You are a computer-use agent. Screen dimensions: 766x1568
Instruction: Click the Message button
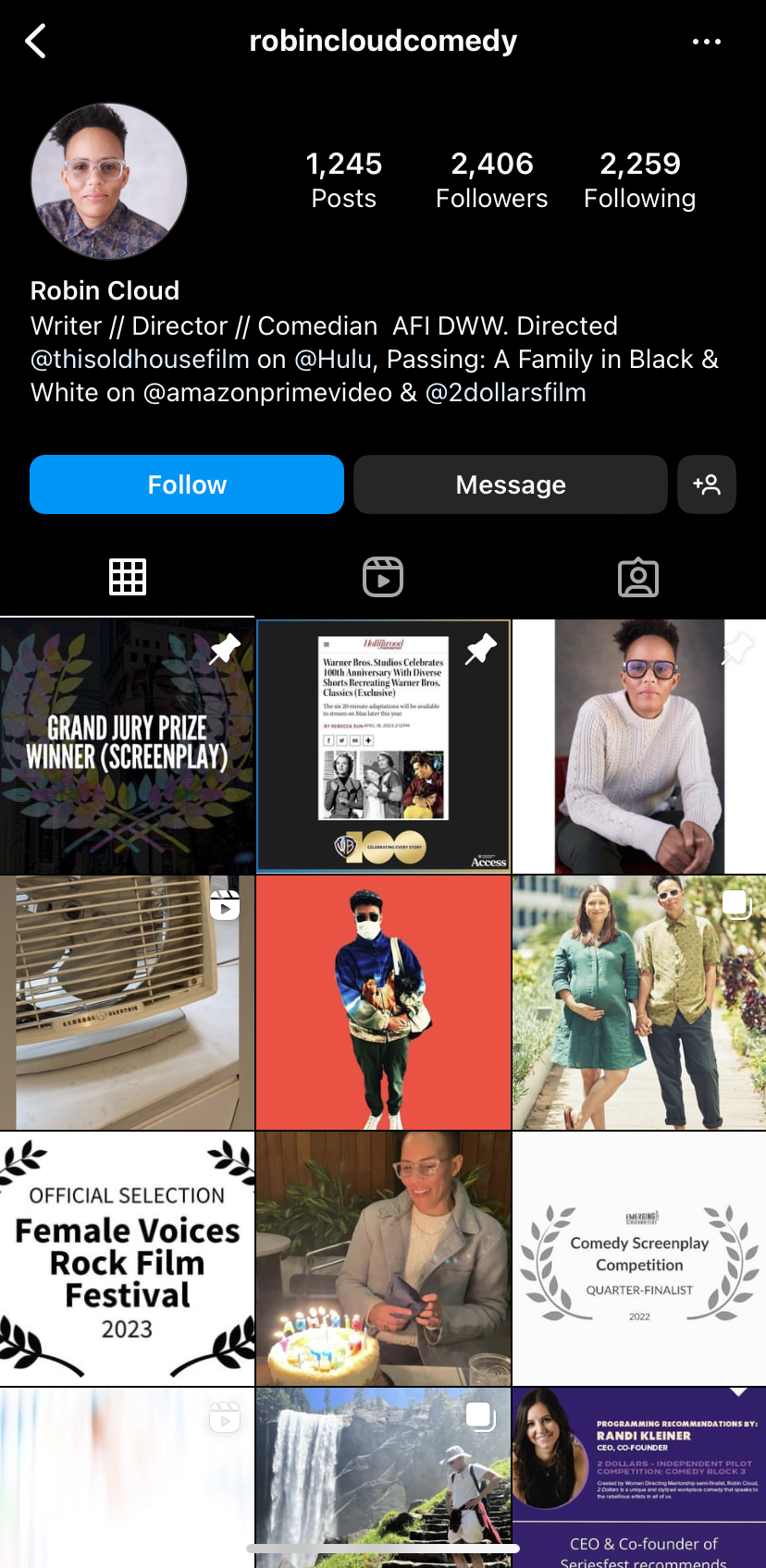pyautogui.click(x=511, y=484)
